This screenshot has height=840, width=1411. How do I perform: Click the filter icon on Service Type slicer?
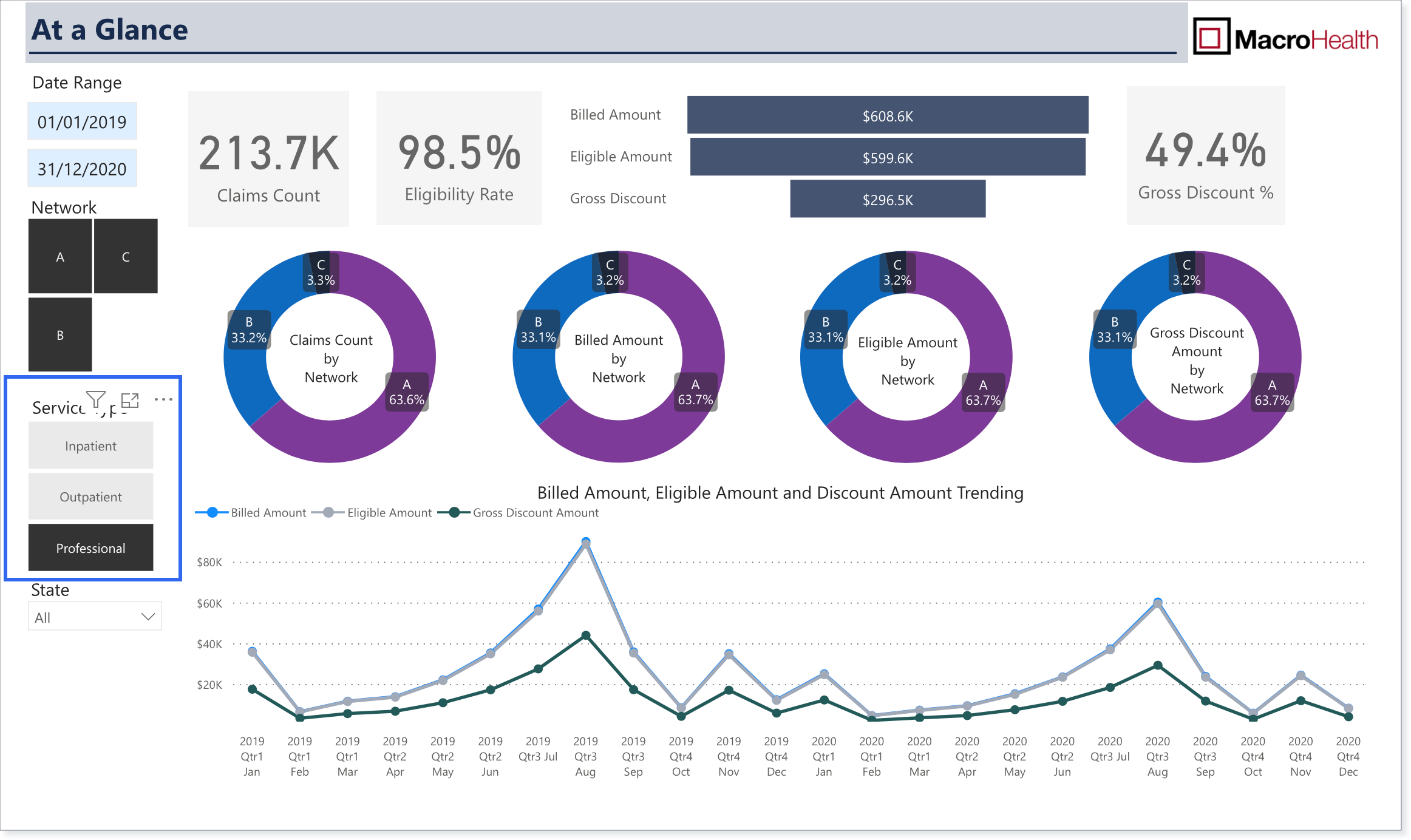click(x=96, y=399)
